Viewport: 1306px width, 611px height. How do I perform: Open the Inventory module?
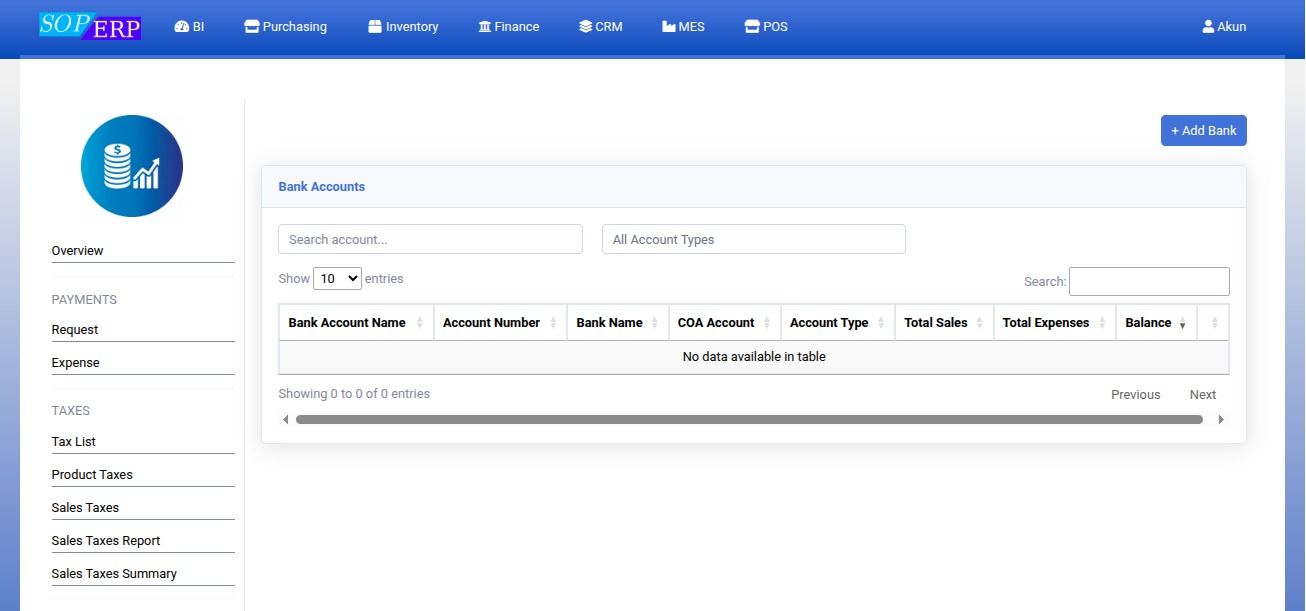[403, 27]
